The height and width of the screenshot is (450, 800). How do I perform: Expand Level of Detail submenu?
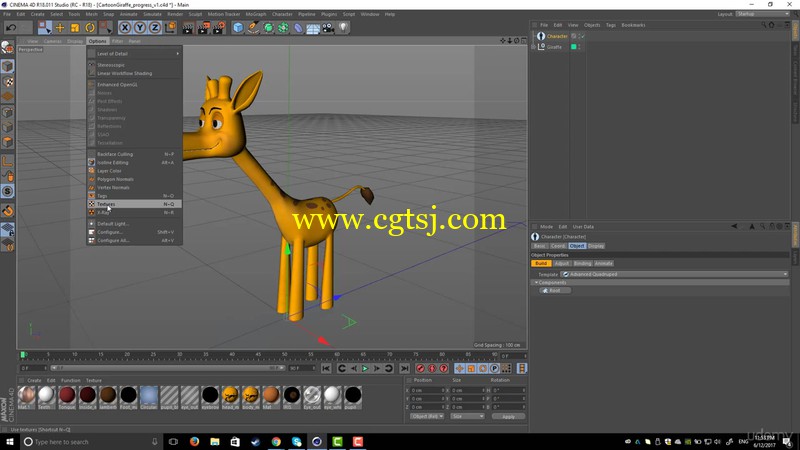[135, 54]
